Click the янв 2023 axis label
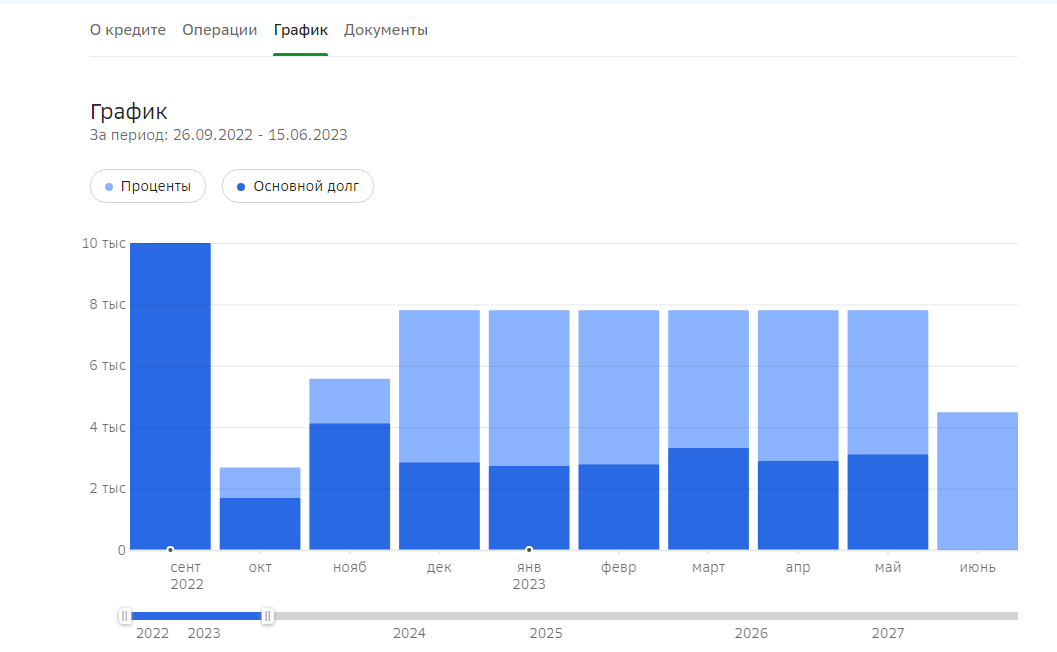The image size is (1057, 652). point(529,576)
